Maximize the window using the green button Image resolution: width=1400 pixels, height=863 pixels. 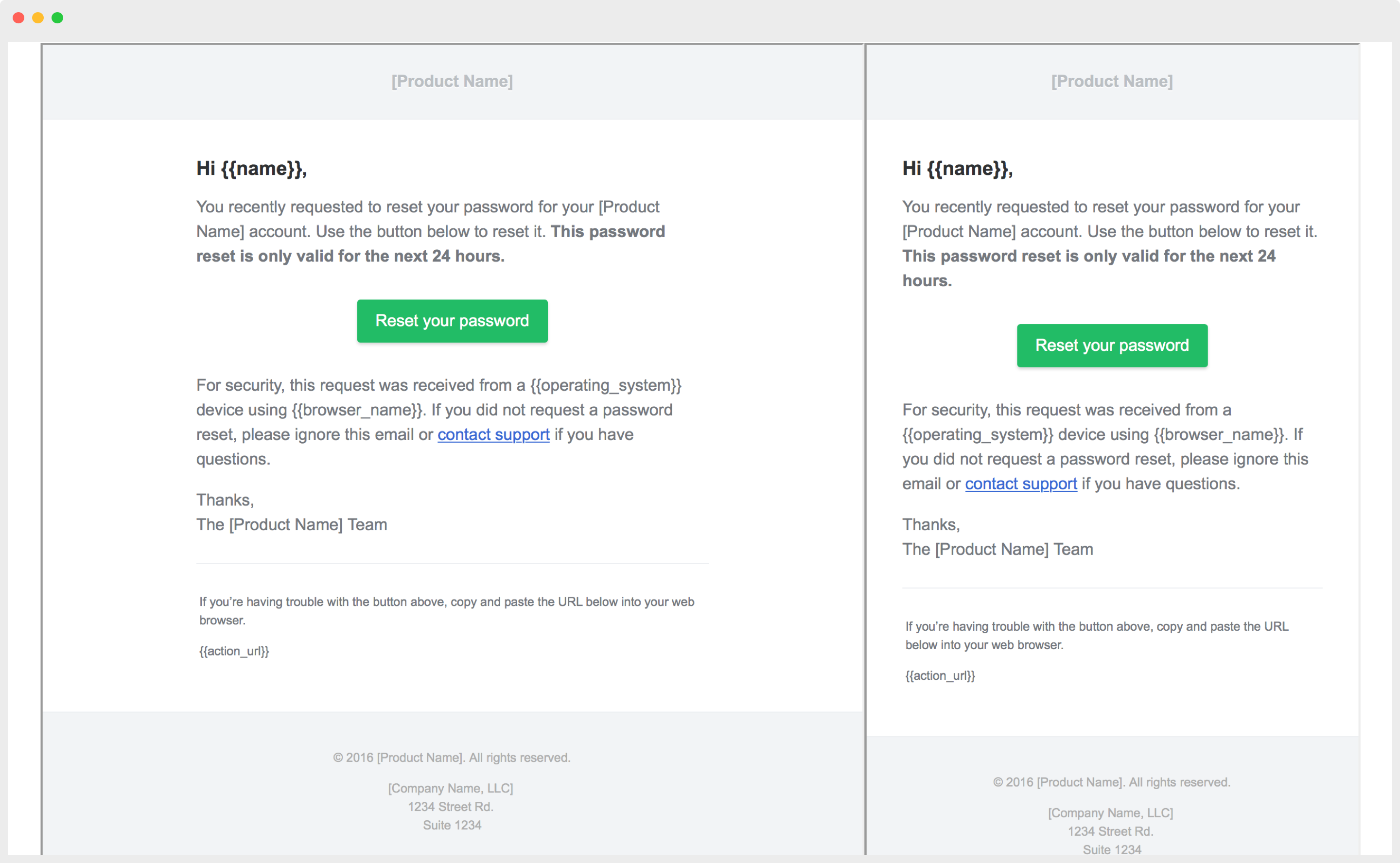[57, 17]
